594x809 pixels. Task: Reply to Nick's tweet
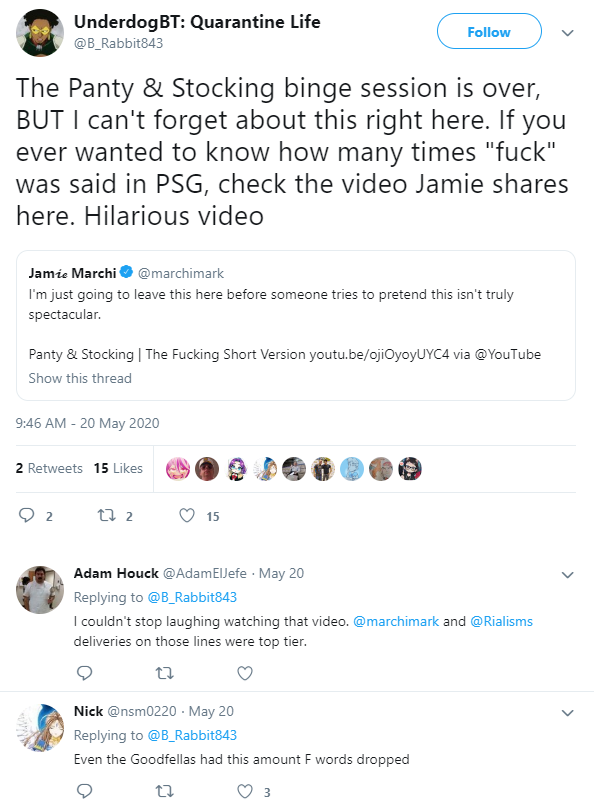pyautogui.click(x=84, y=791)
